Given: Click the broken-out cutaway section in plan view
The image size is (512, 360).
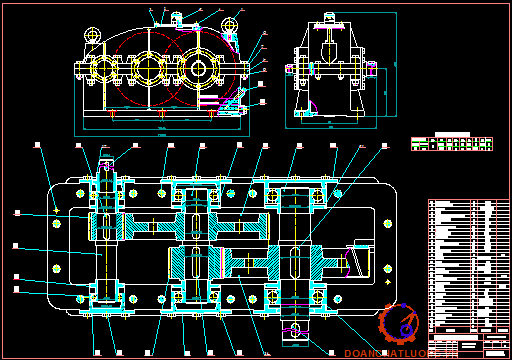Looking at the screenshot, I should [358, 258].
